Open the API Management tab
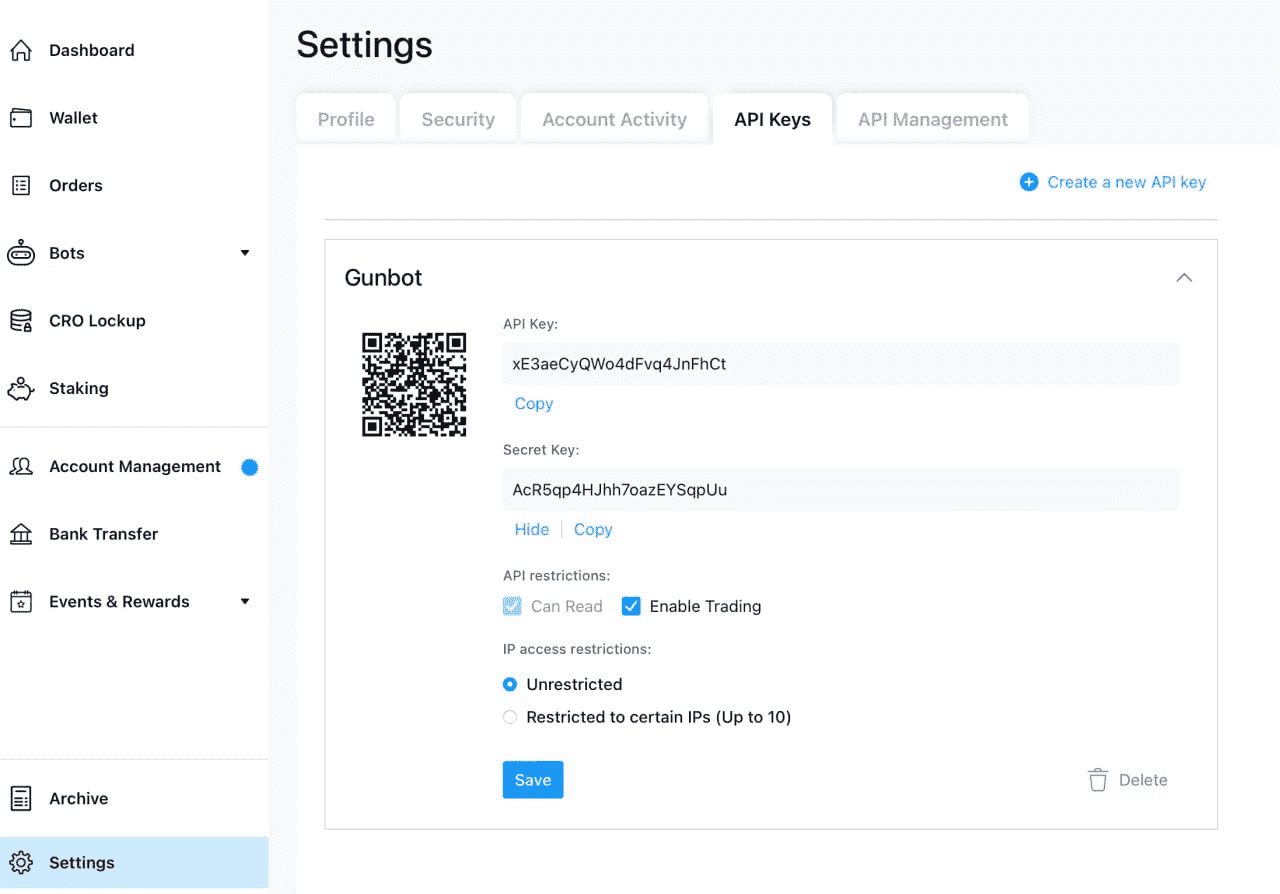1280x894 pixels. pyautogui.click(x=933, y=119)
